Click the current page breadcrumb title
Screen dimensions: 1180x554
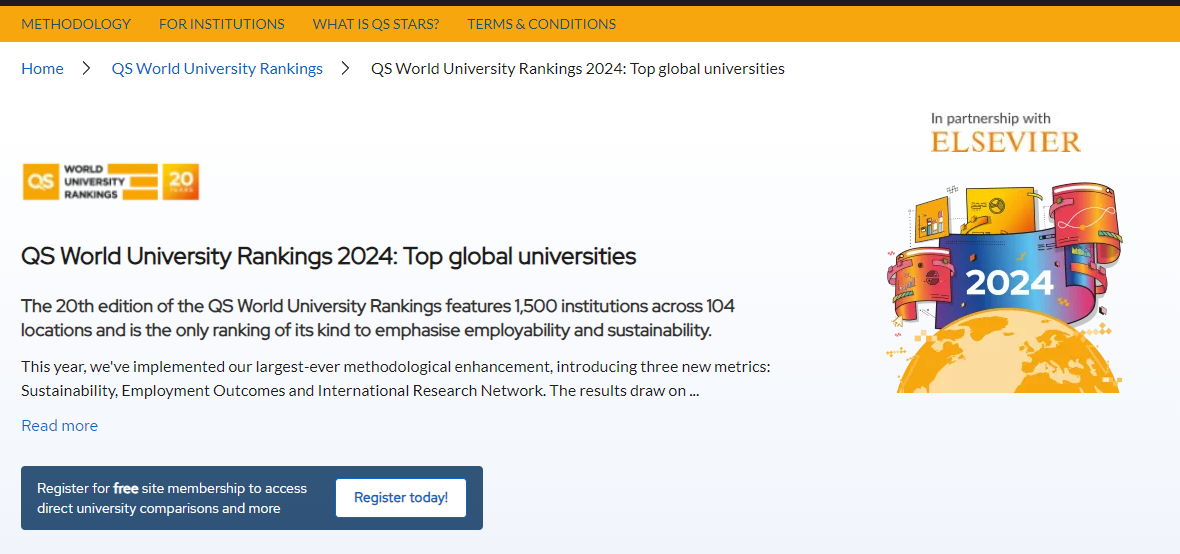[x=577, y=69]
